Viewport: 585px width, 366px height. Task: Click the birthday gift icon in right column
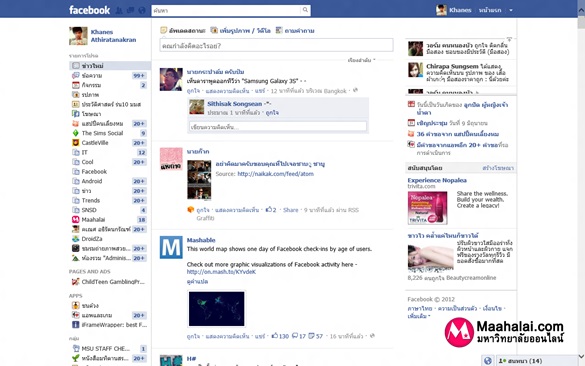pyautogui.click(x=411, y=104)
